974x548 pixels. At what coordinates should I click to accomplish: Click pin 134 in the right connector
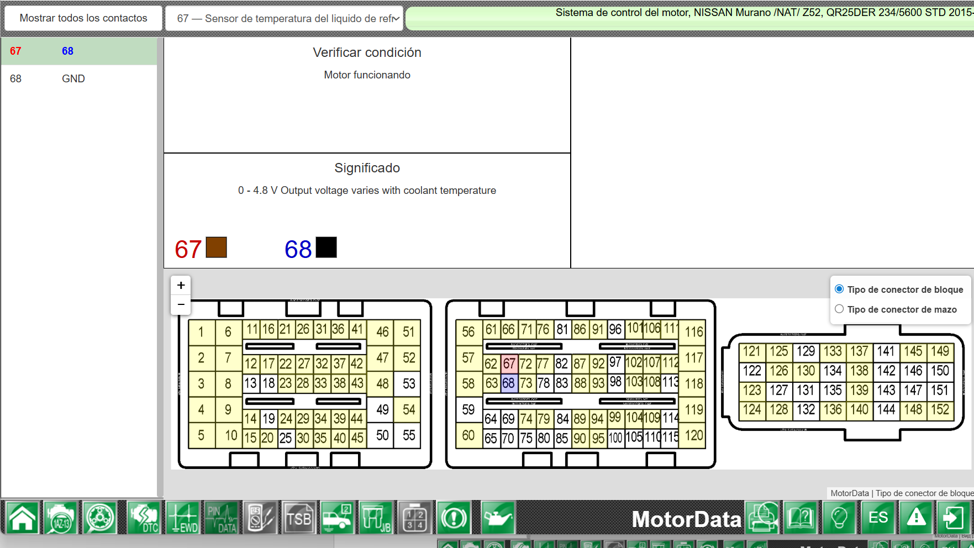(832, 372)
